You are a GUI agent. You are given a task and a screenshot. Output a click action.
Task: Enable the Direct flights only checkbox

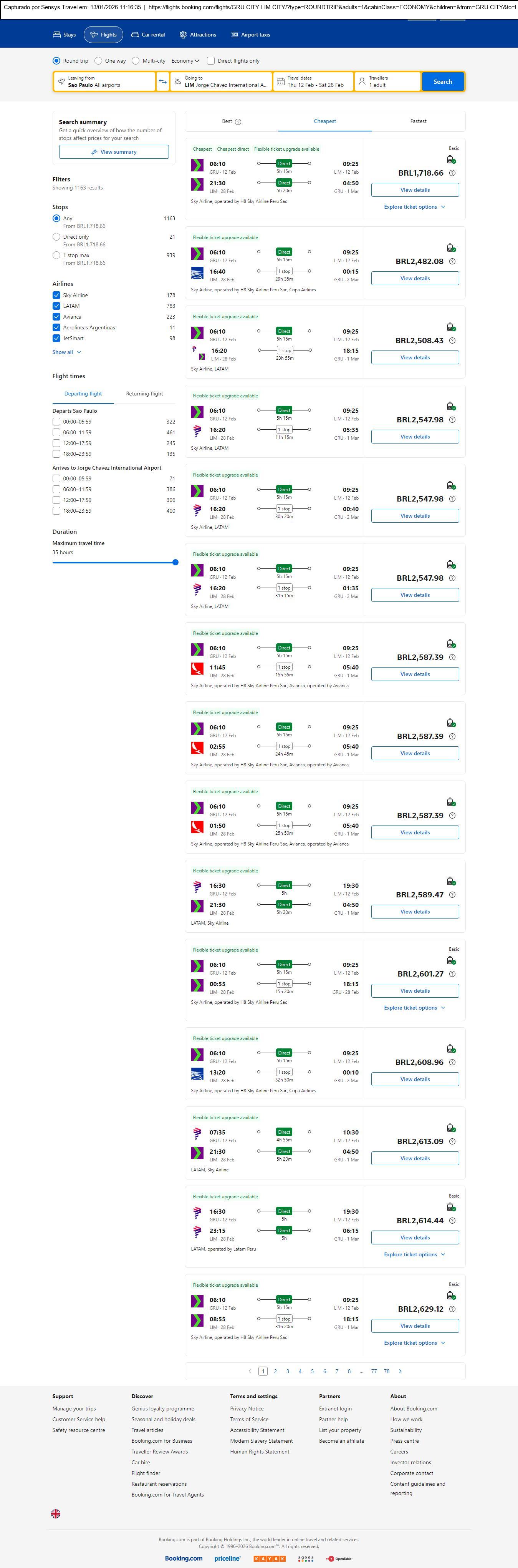pos(211,61)
